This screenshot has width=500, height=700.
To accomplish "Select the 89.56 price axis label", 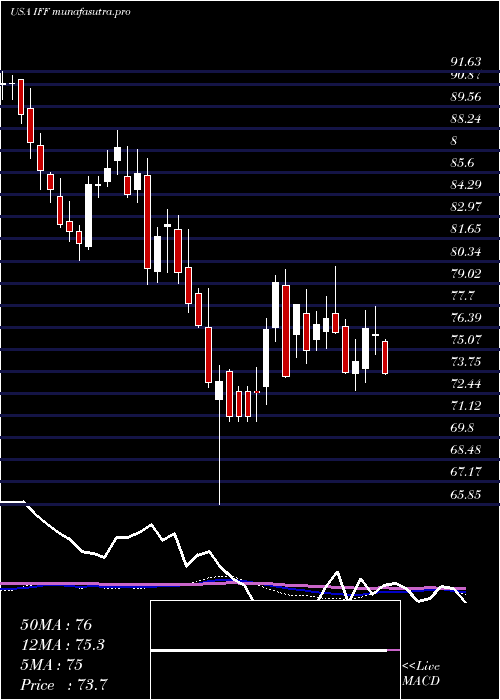I will [x=466, y=97].
